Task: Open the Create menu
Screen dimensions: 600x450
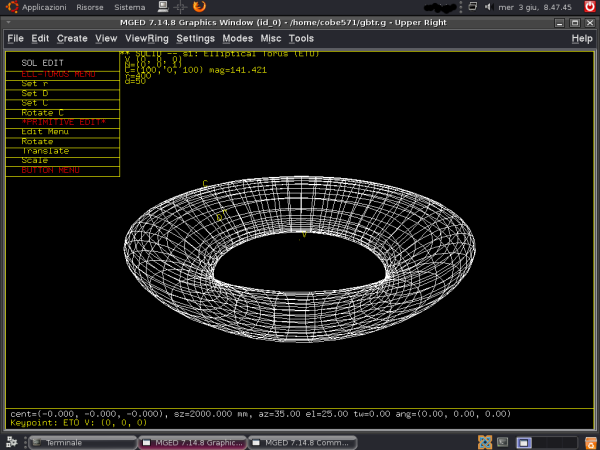Action: point(72,38)
